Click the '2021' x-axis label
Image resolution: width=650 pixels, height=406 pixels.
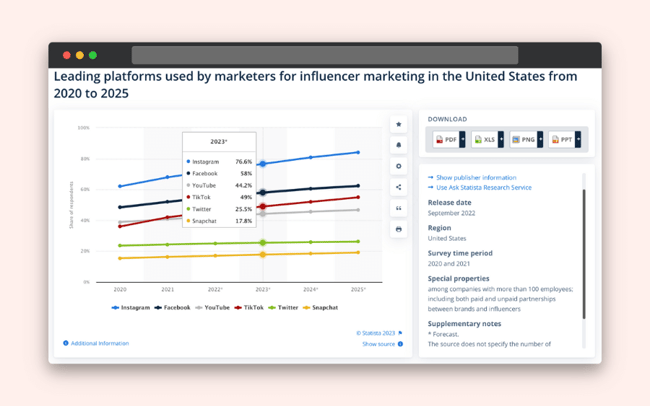pyautogui.click(x=167, y=289)
